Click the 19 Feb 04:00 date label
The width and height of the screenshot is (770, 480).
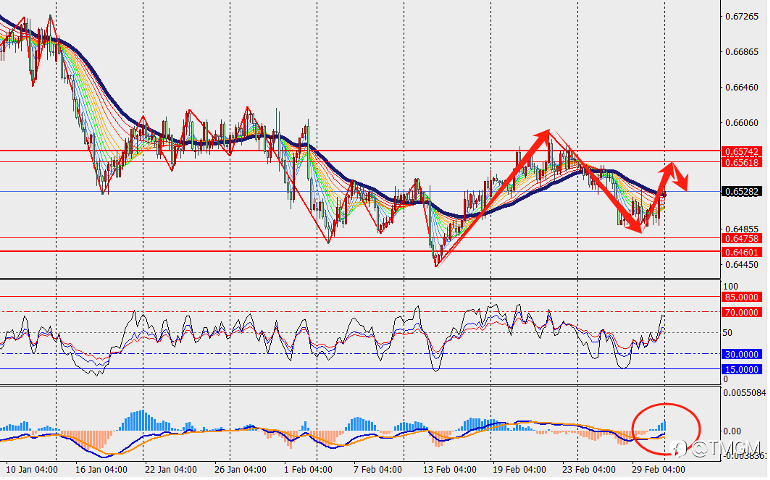pyautogui.click(x=519, y=470)
